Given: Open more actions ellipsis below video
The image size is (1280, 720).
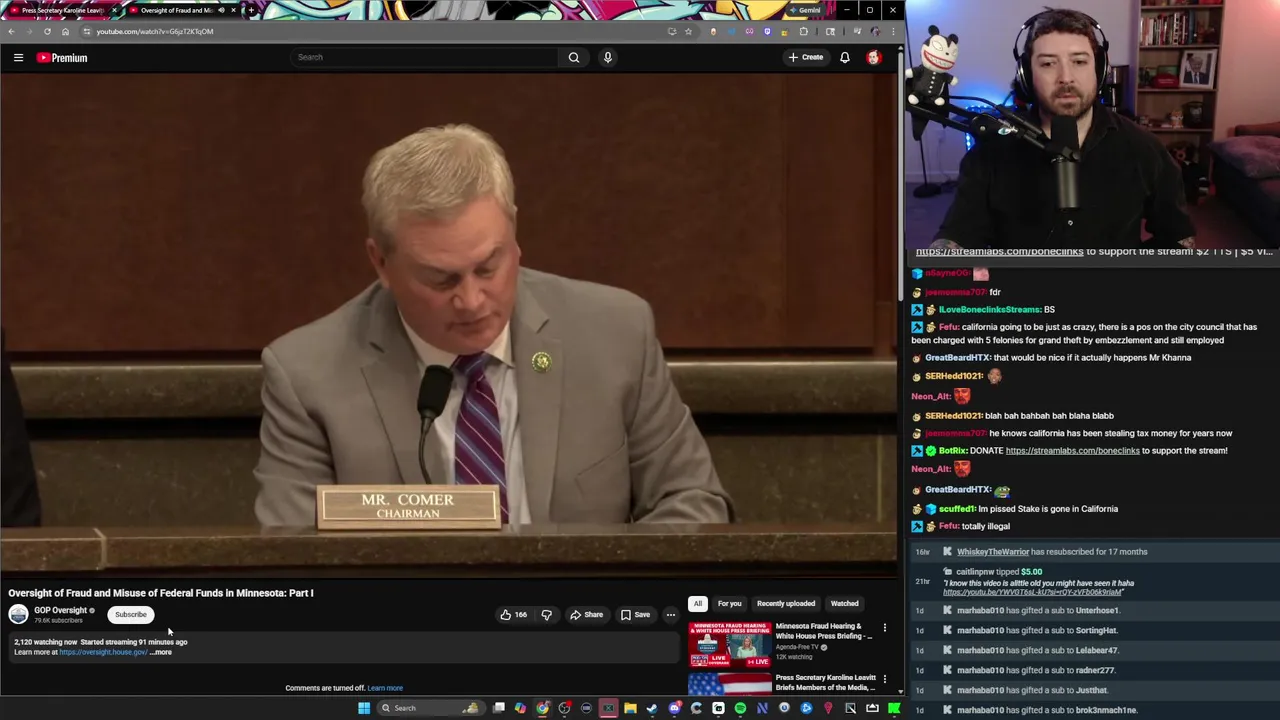Looking at the screenshot, I should (671, 615).
